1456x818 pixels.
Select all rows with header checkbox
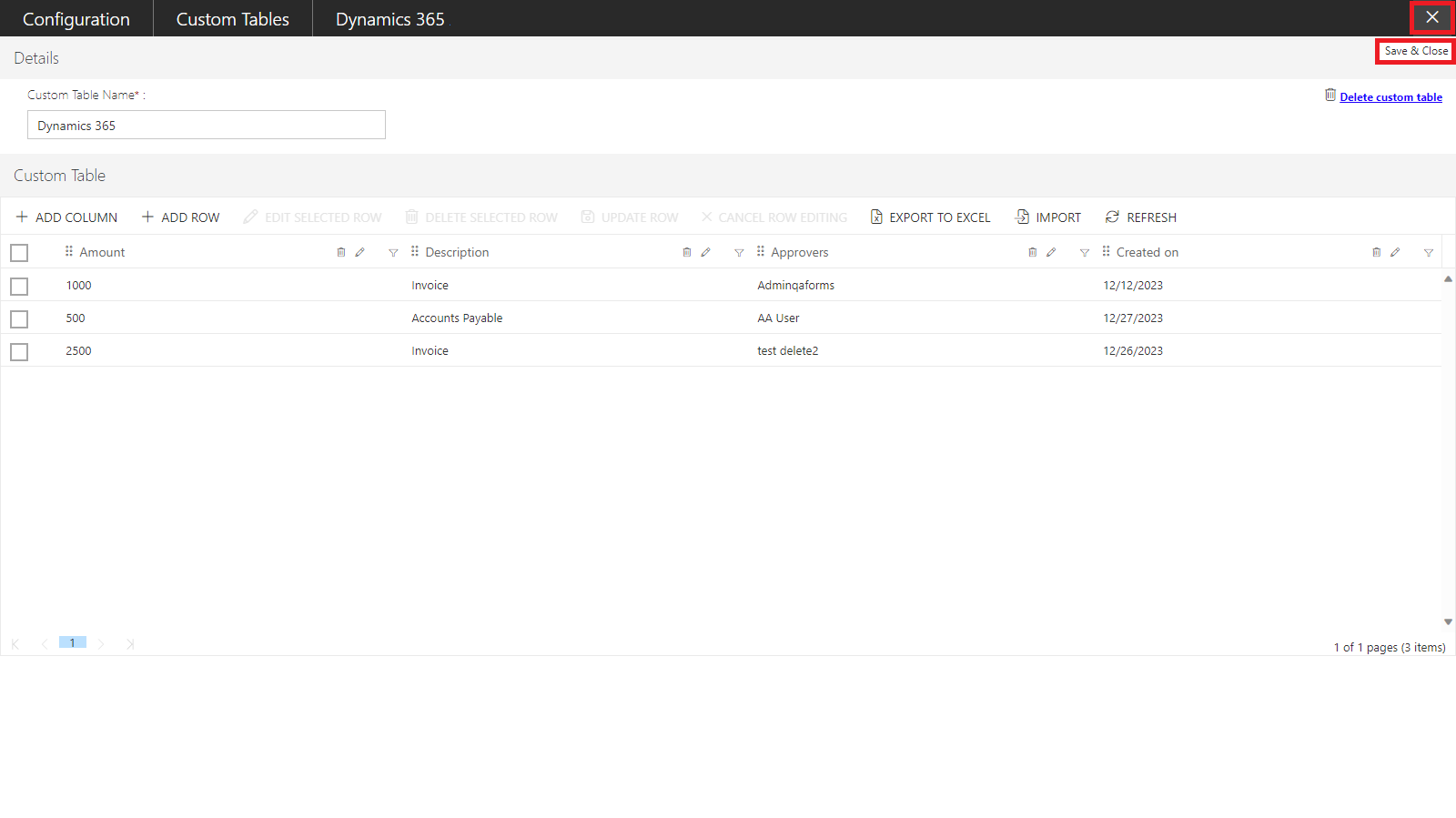19,253
